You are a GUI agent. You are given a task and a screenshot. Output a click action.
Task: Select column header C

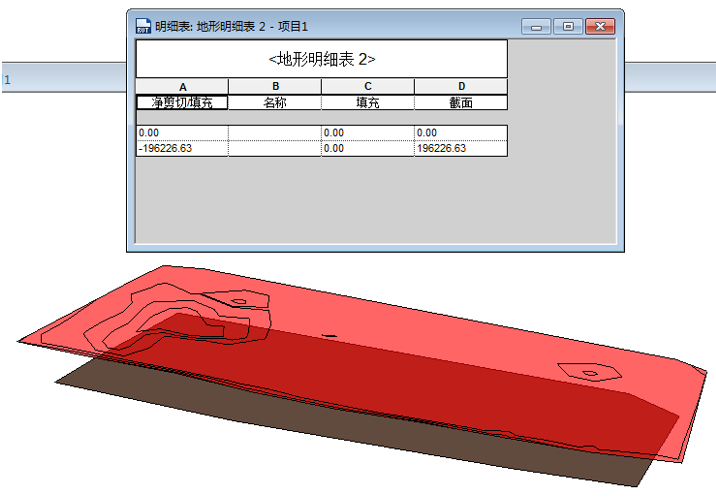(x=368, y=87)
